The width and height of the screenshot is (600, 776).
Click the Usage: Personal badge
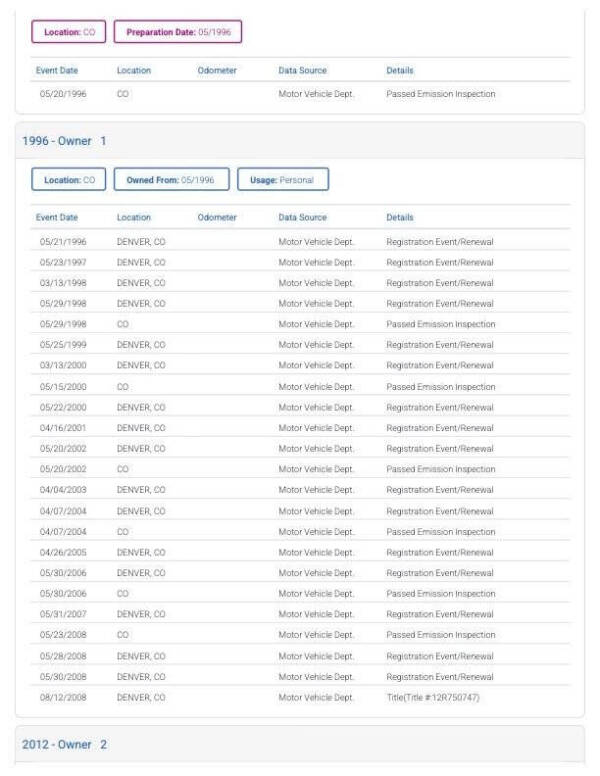click(282, 180)
